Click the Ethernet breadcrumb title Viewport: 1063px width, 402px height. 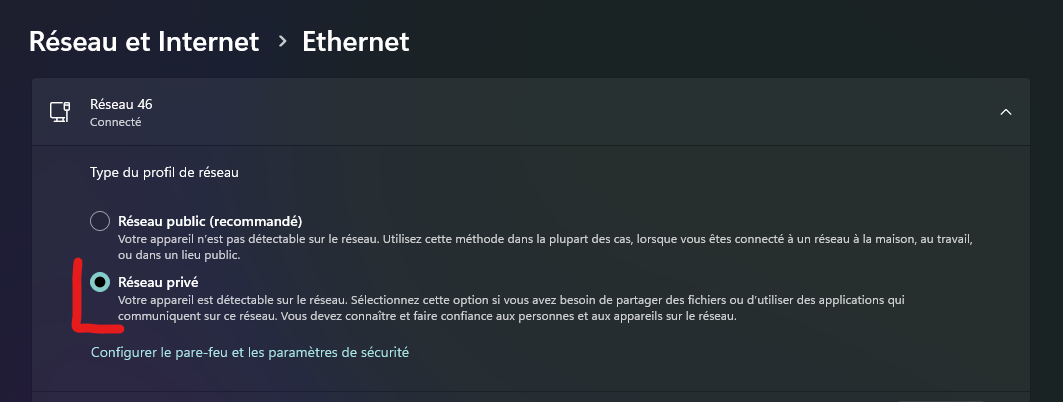coord(355,41)
